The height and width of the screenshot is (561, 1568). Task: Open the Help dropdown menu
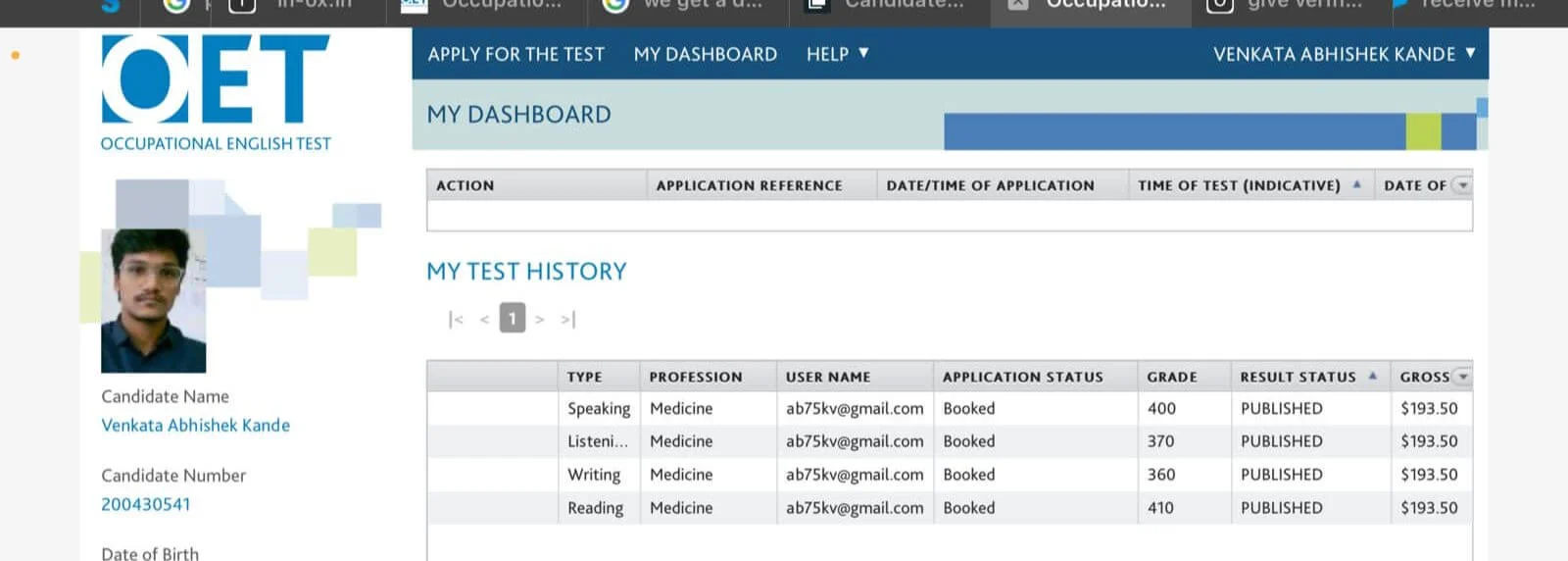point(837,54)
